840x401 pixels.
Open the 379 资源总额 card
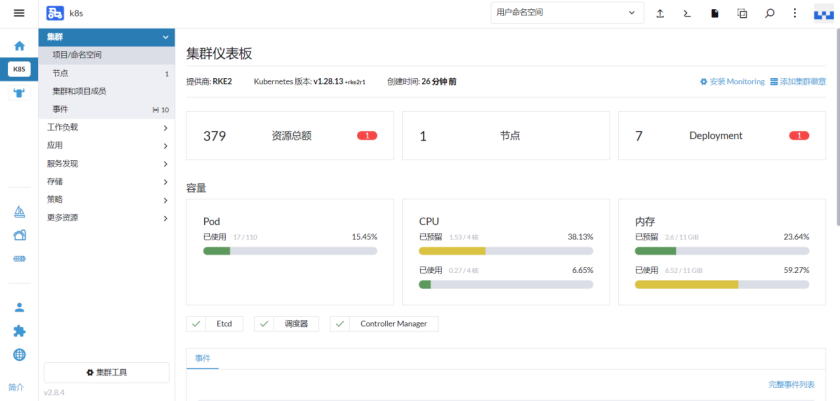pyautogui.click(x=290, y=135)
